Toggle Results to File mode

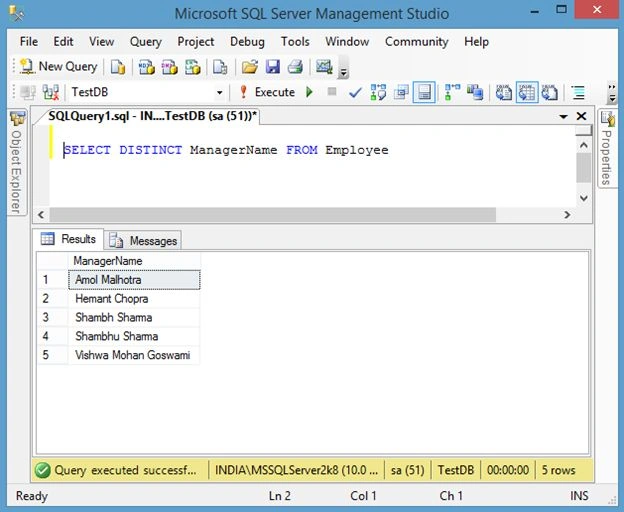pyautogui.click(x=550, y=92)
